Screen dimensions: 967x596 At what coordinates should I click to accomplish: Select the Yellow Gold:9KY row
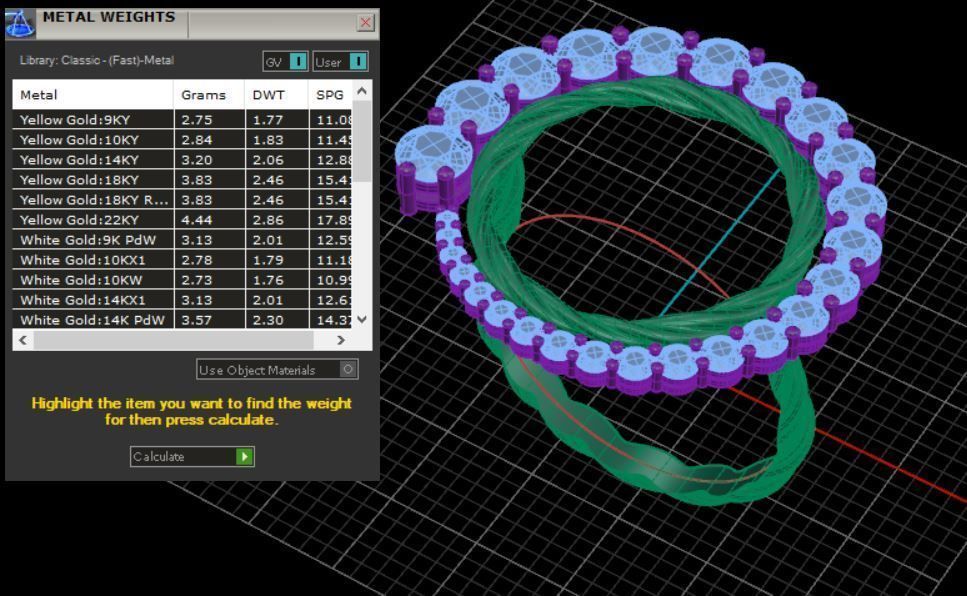pyautogui.click(x=183, y=120)
